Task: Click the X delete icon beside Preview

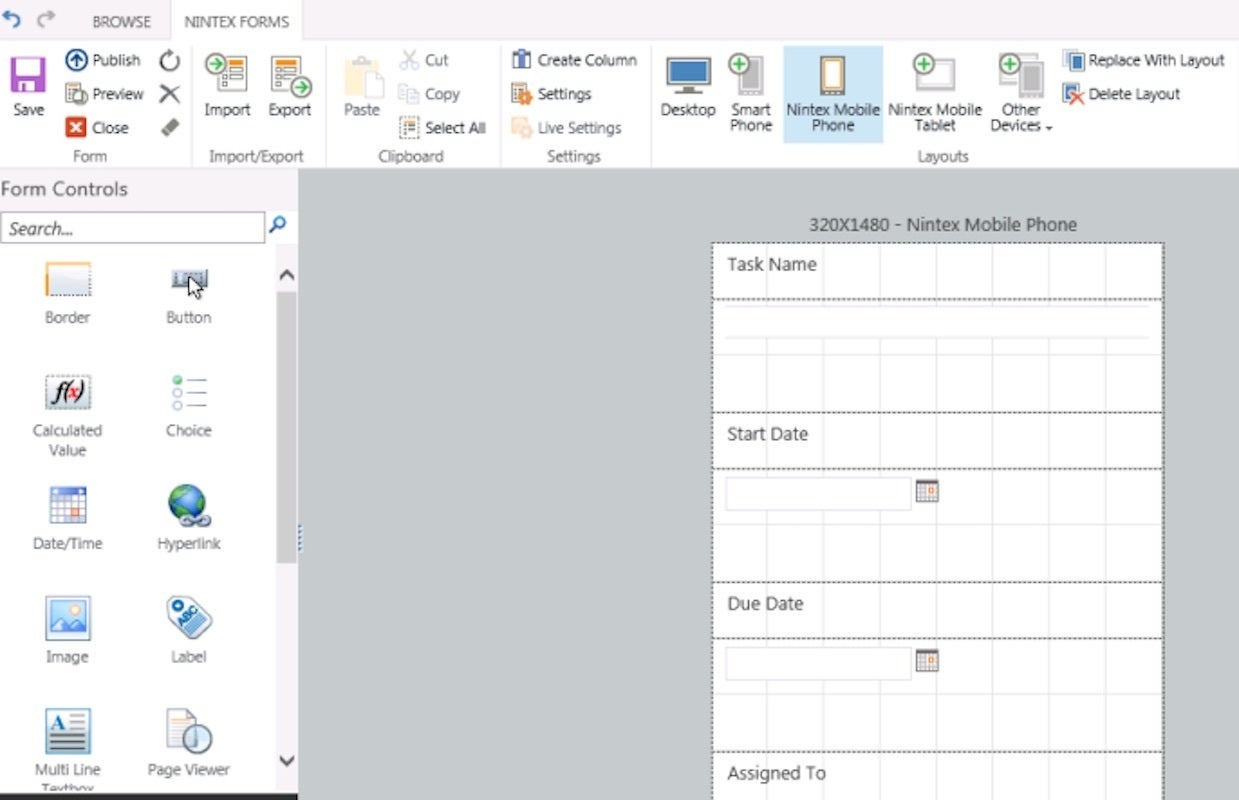Action: [170, 94]
